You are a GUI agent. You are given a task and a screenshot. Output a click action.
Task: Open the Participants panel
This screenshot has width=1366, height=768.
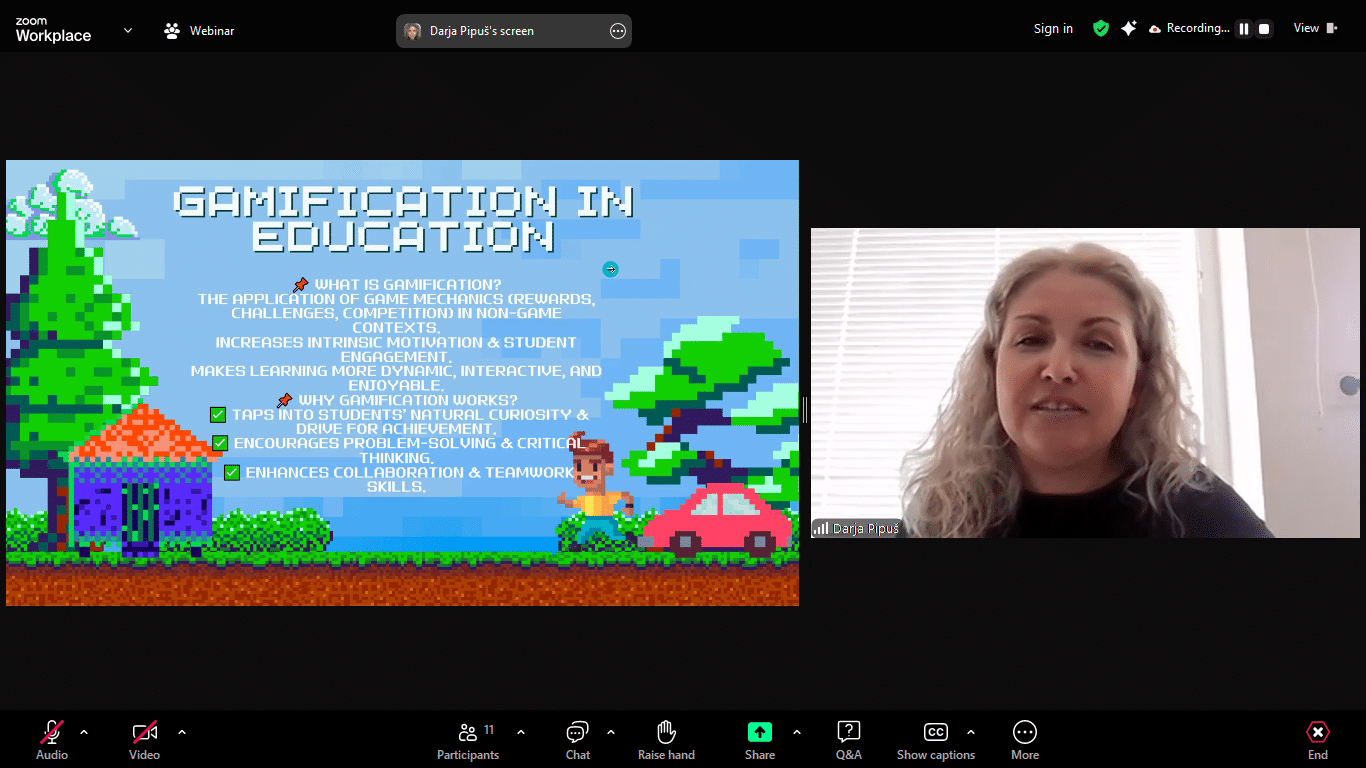[468, 740]
